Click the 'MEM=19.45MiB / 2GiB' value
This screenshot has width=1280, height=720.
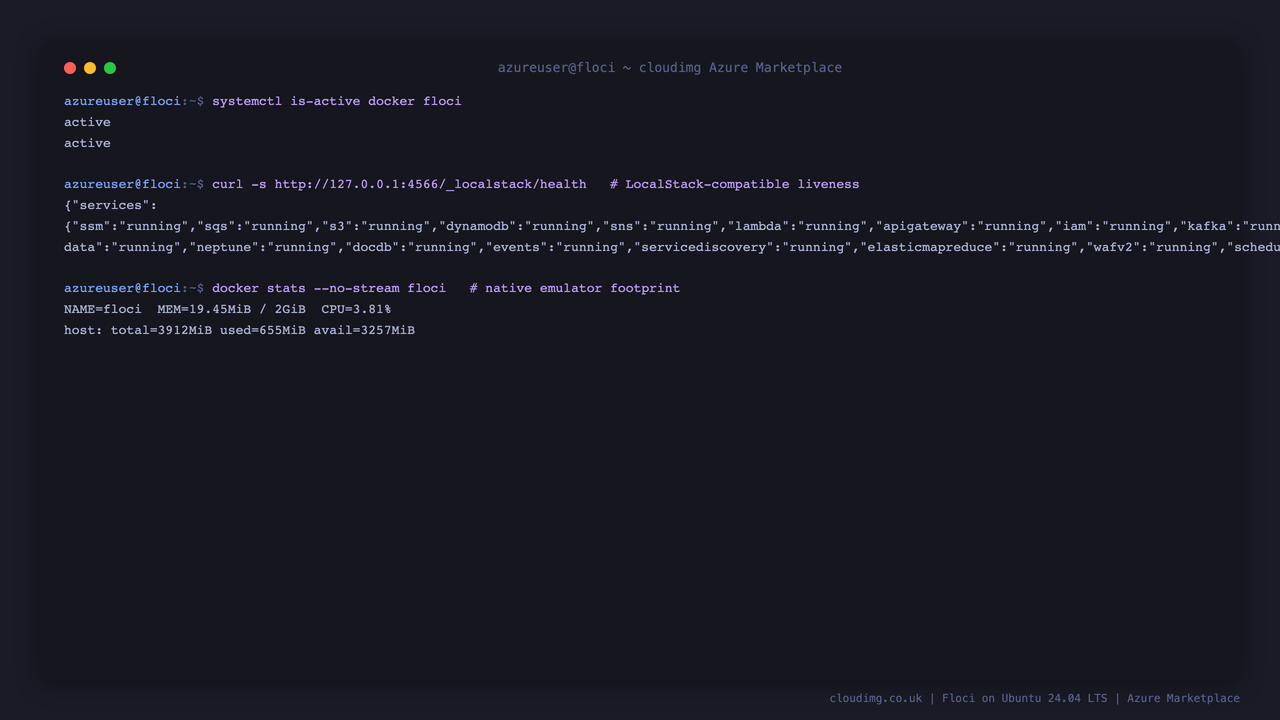231,309
